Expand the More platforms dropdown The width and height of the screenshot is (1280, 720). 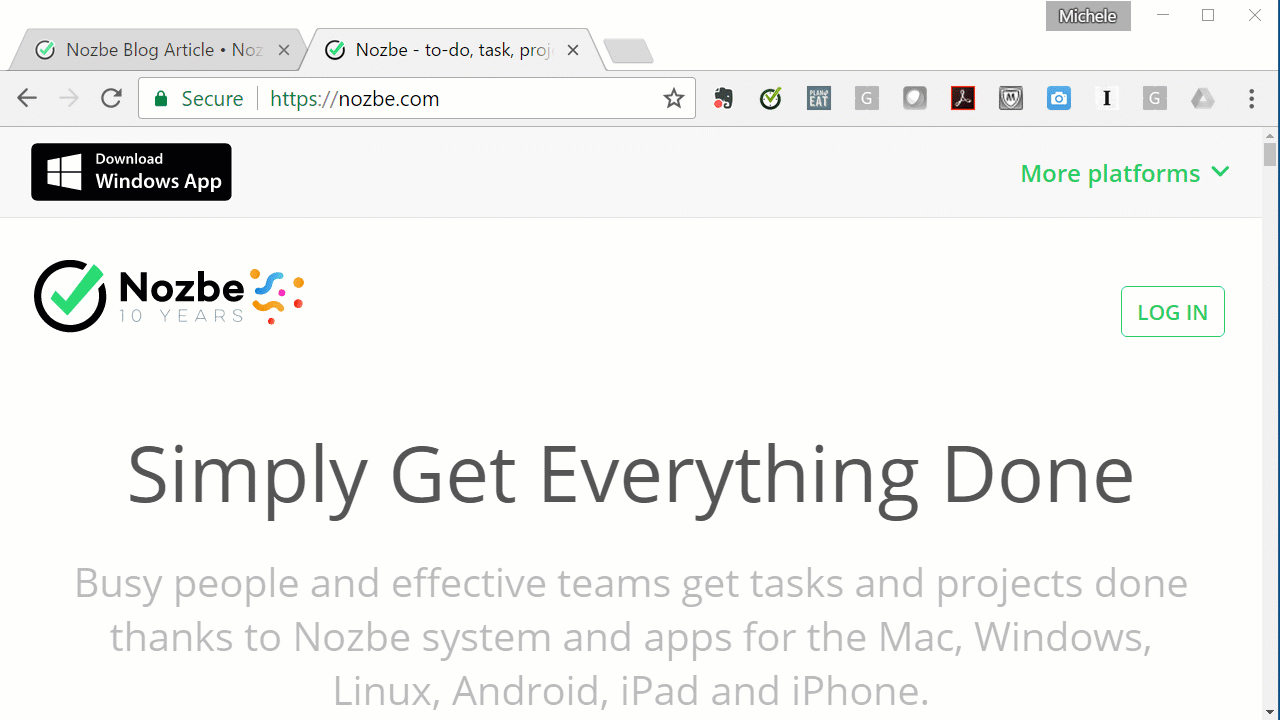tap(1125, 173)
